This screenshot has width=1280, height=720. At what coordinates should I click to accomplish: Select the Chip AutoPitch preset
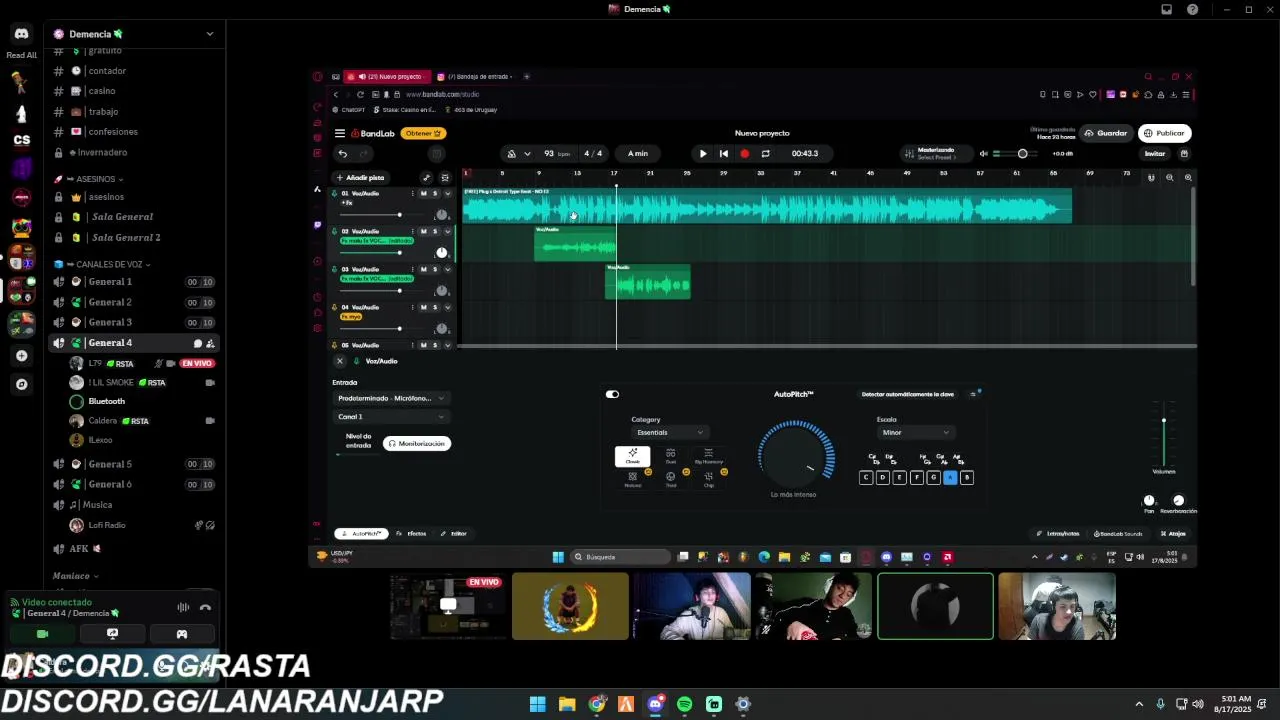click(708, 479)
